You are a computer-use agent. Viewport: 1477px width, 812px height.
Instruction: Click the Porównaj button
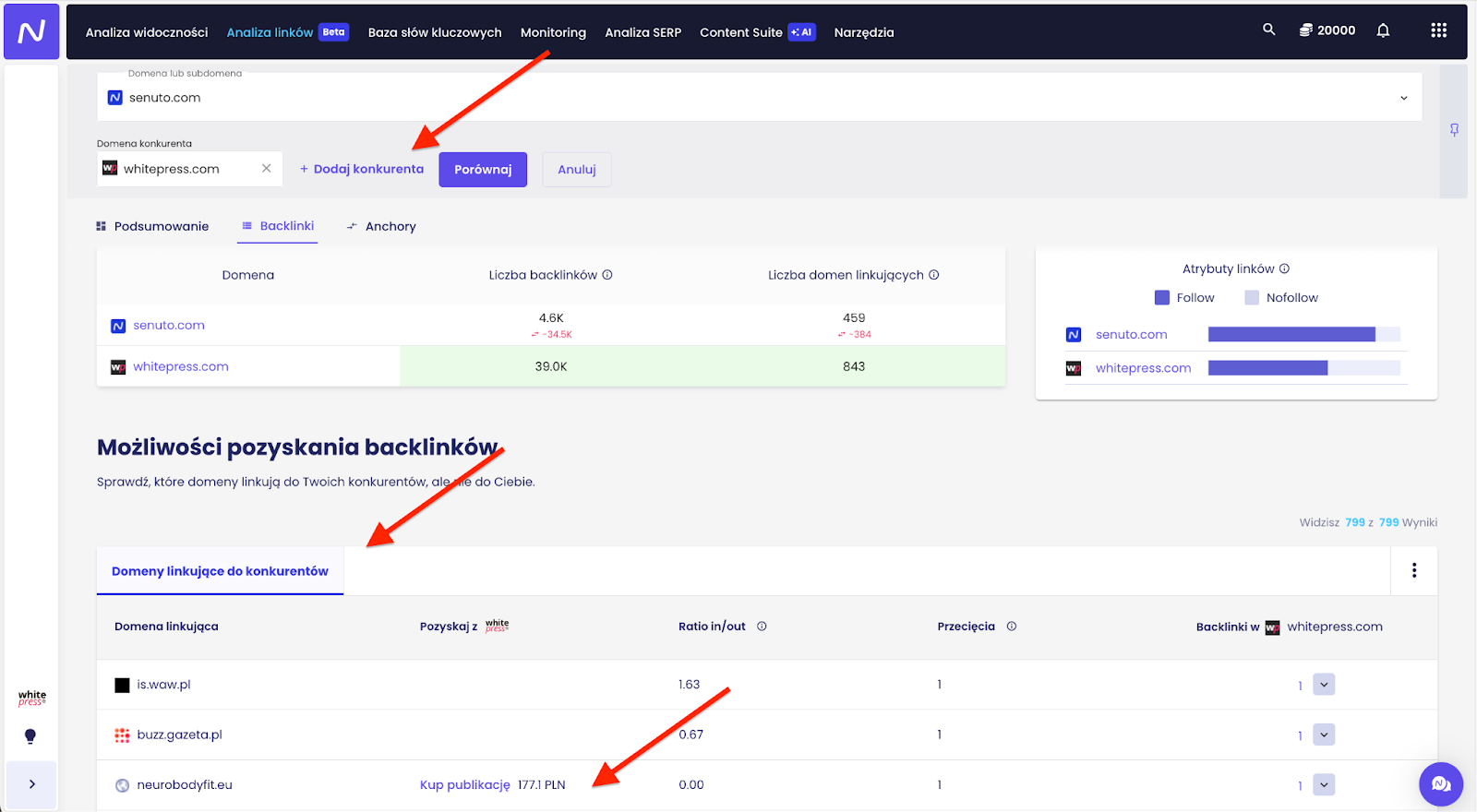point(483,170)
